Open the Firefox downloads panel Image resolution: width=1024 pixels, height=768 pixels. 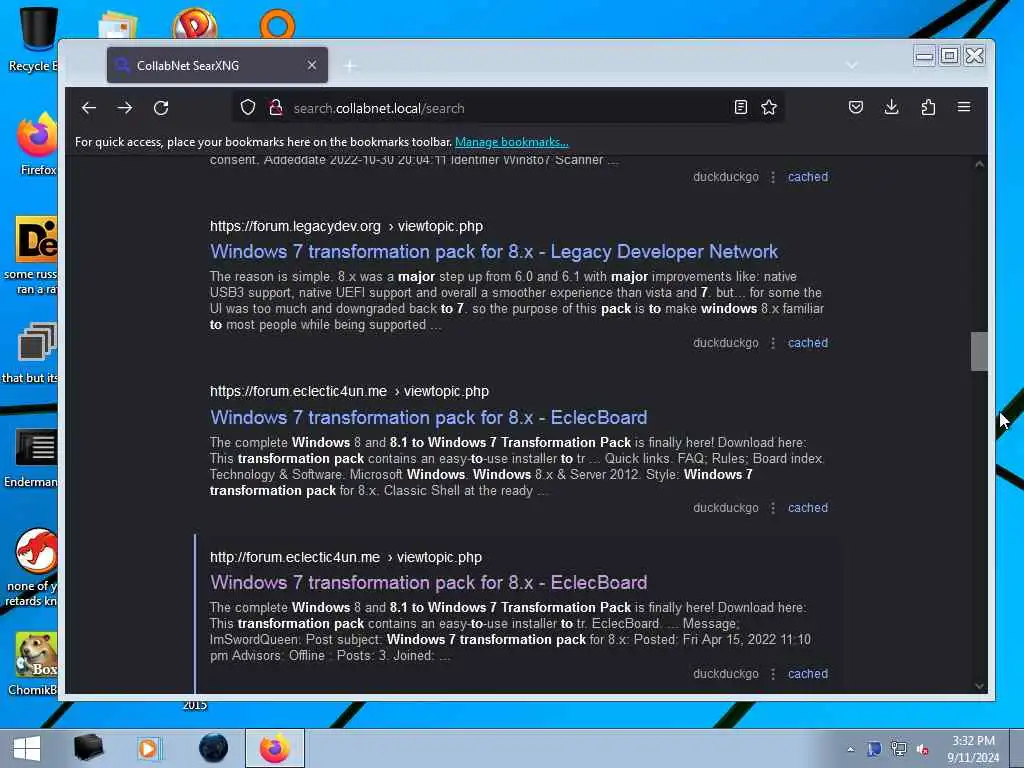tap(891, 107)
